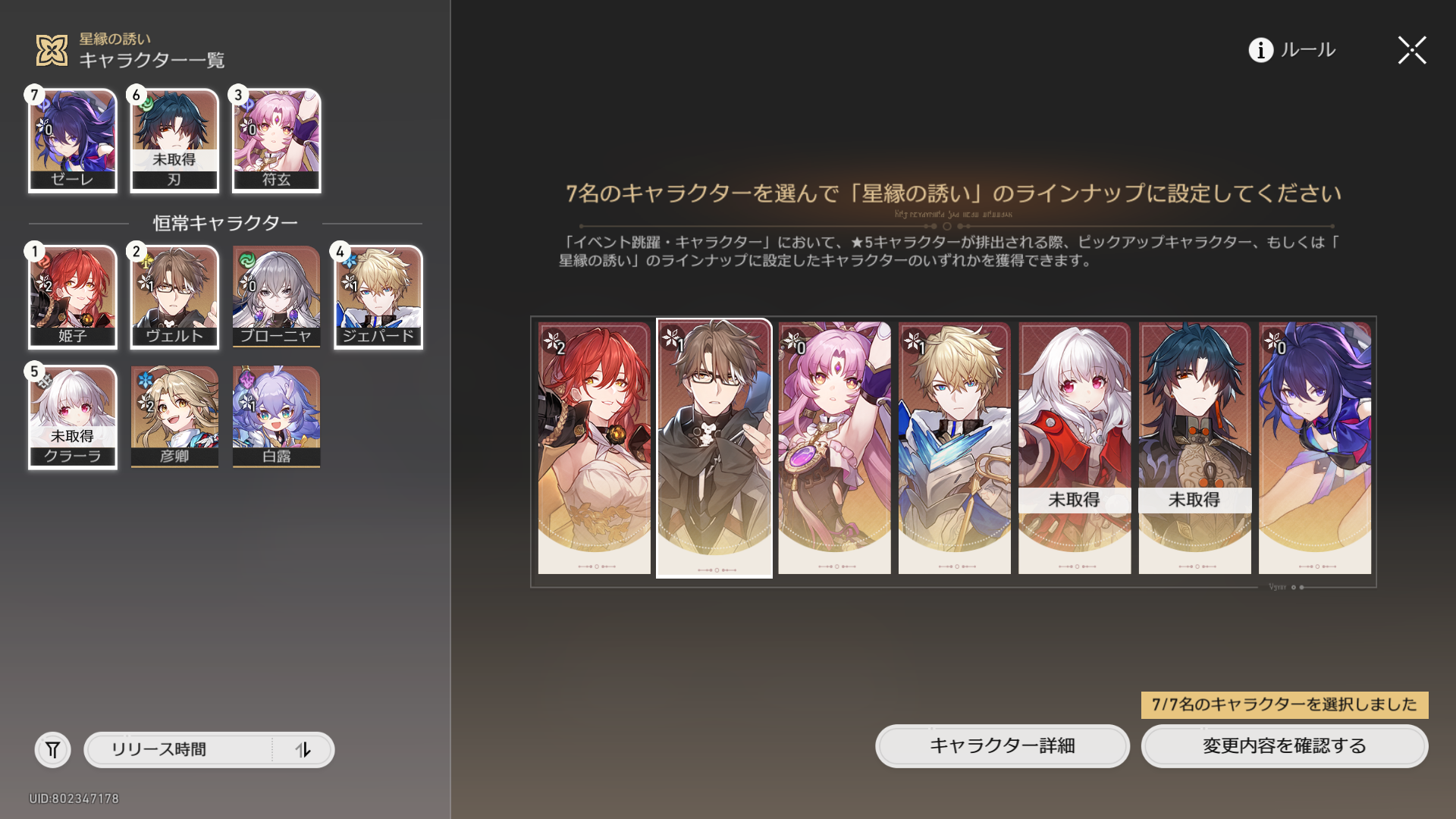This screenshot has height=819, width=1456.
Task: Select the last lineup slot showing ゼーレ
Action: (x=1315, y=448)
